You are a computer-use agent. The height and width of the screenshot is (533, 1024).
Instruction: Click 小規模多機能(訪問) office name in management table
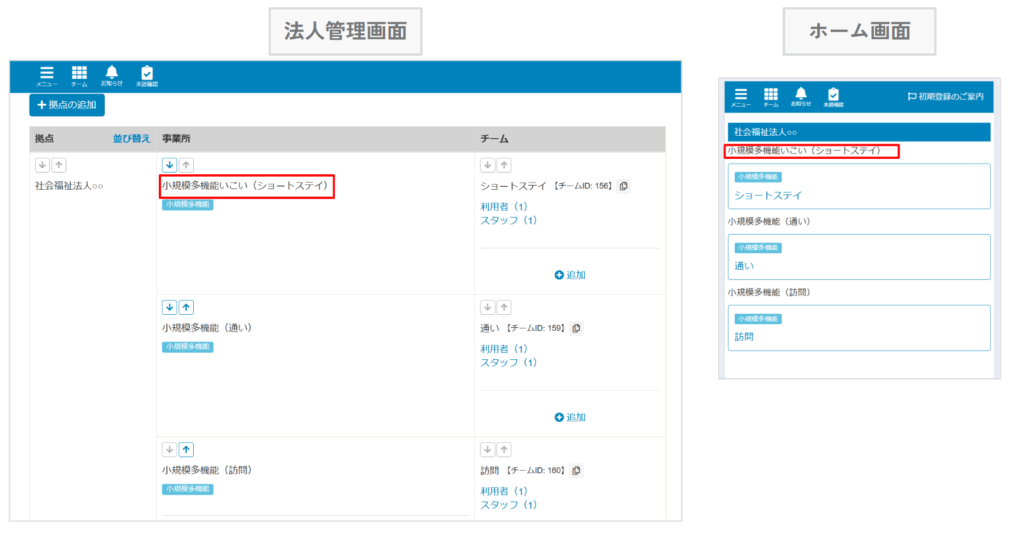(207, 470)
